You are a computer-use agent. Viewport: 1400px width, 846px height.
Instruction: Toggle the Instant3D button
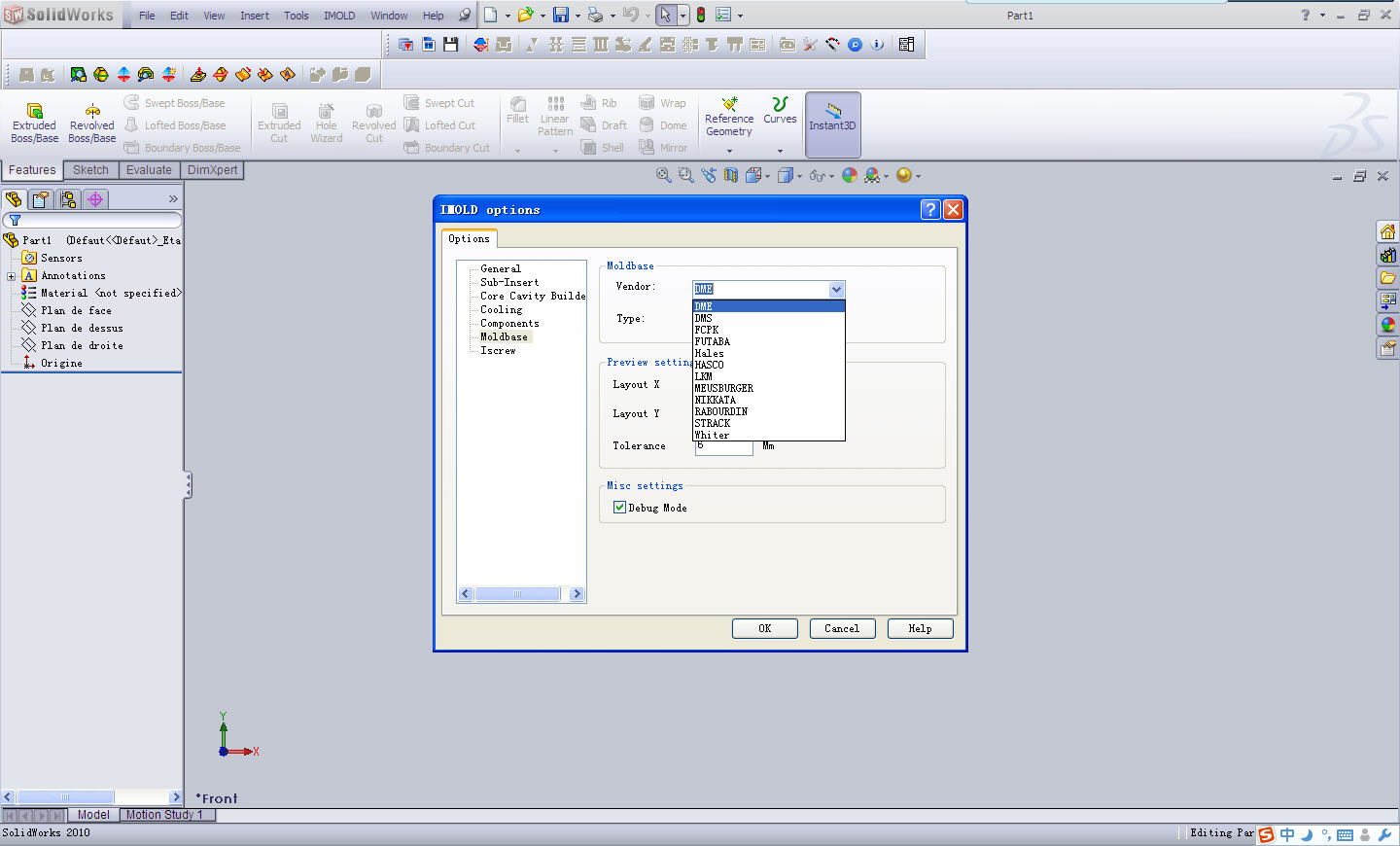832,123
